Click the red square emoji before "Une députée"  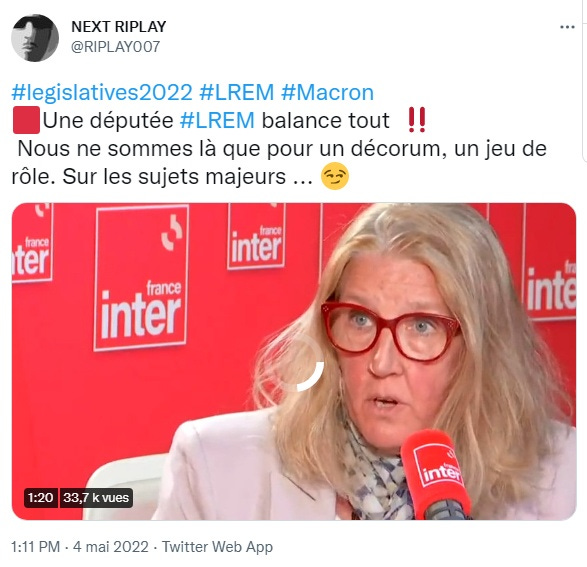(x=26, y=120)
